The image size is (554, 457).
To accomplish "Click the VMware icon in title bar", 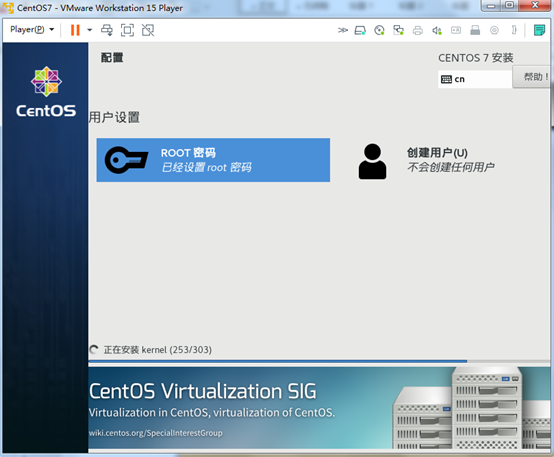I will [8, 7].
